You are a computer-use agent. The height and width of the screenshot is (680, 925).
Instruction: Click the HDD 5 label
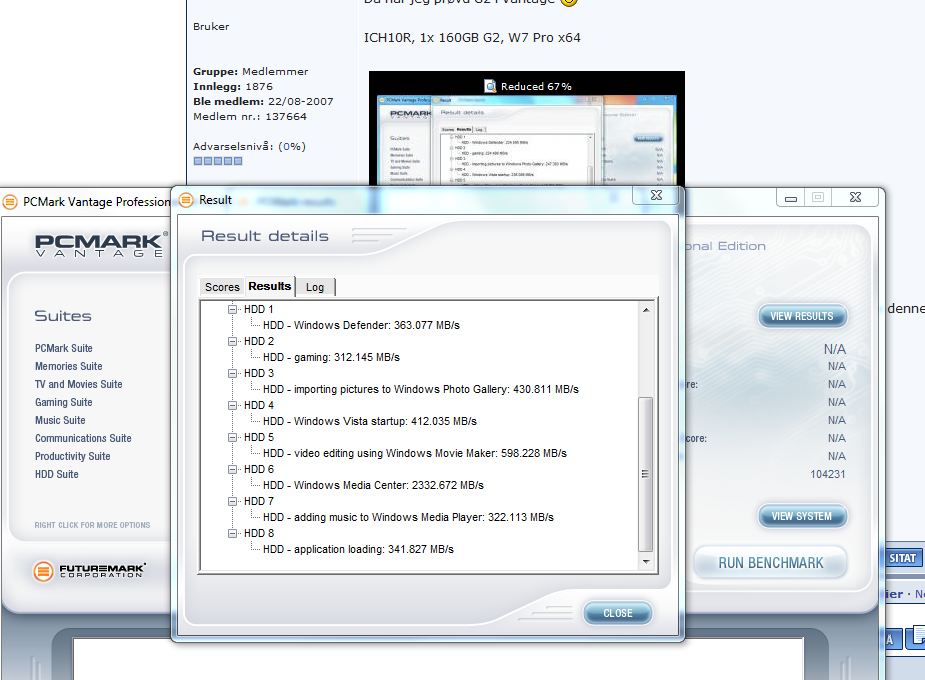click(258, 437)
